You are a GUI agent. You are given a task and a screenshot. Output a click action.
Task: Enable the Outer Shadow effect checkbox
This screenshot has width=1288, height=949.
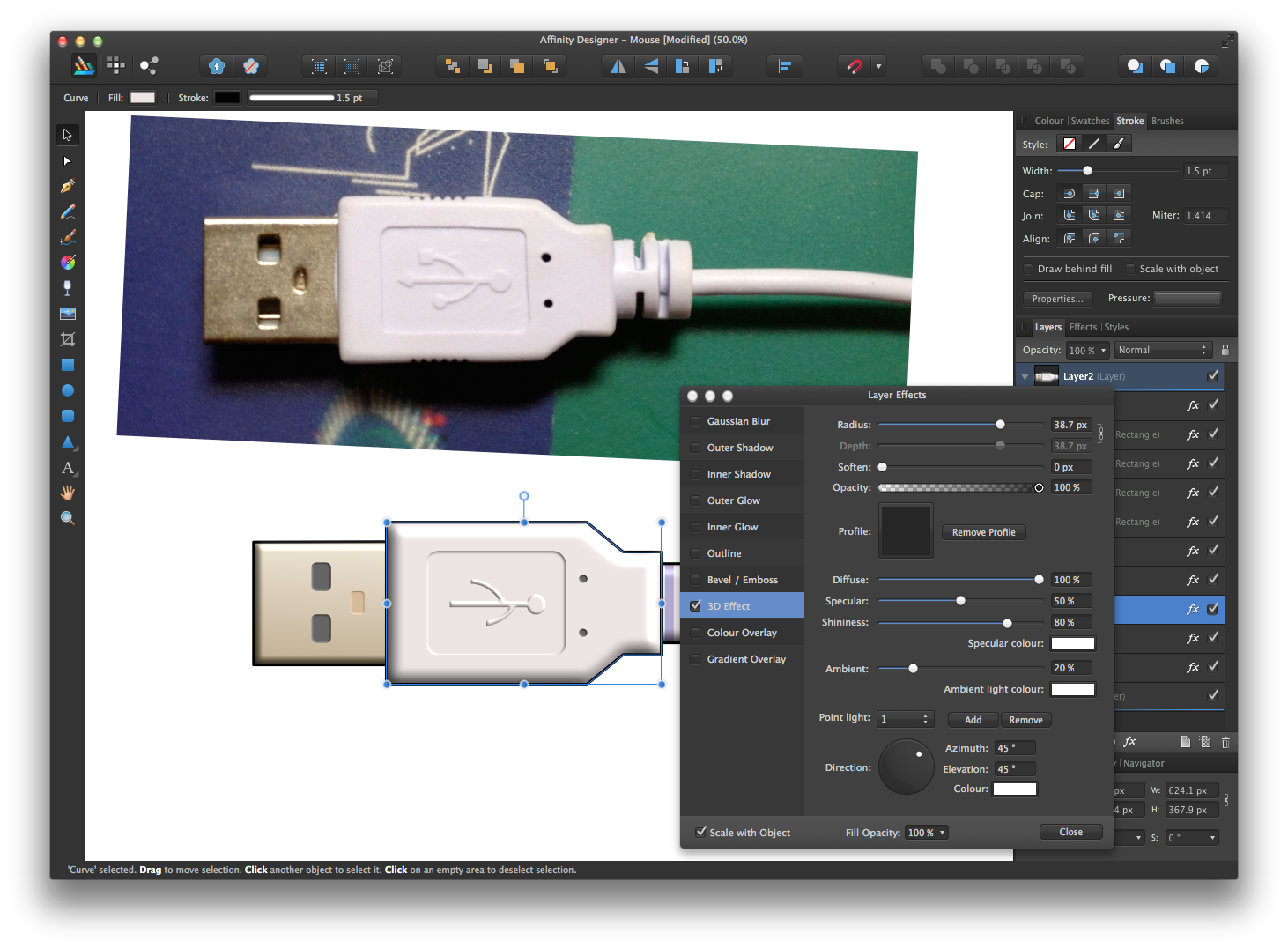click(x=695, y=448)
